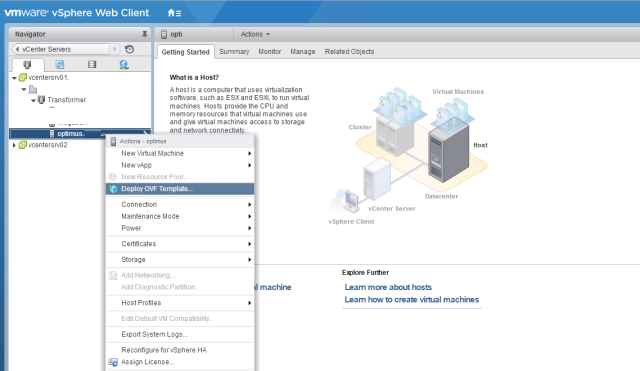This screenshot has width=640, height=371.
Task: Click the optimus host icon in tree
Action: click(52, 133)
